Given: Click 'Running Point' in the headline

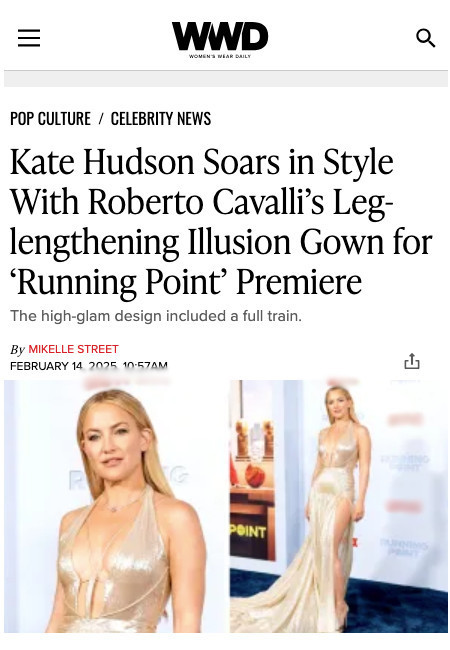Looking at the screenshot, I should click(x=118, y=282).
